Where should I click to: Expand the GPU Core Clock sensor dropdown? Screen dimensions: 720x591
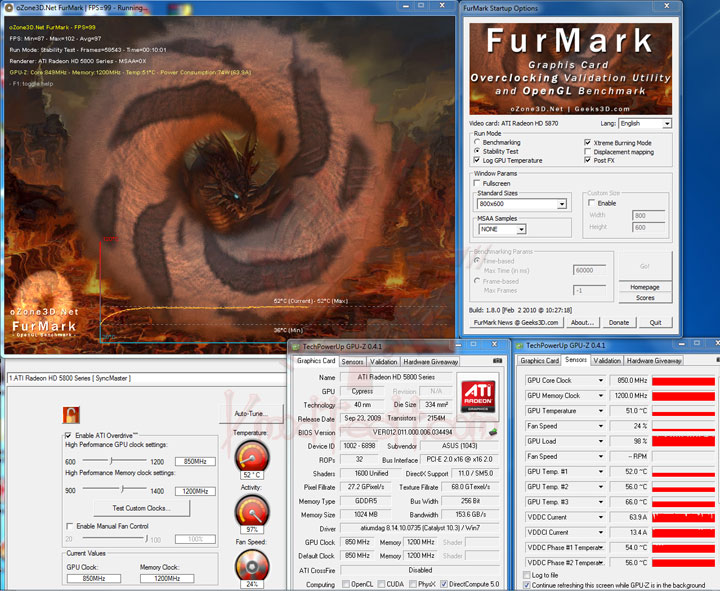(x=600, y=381)
